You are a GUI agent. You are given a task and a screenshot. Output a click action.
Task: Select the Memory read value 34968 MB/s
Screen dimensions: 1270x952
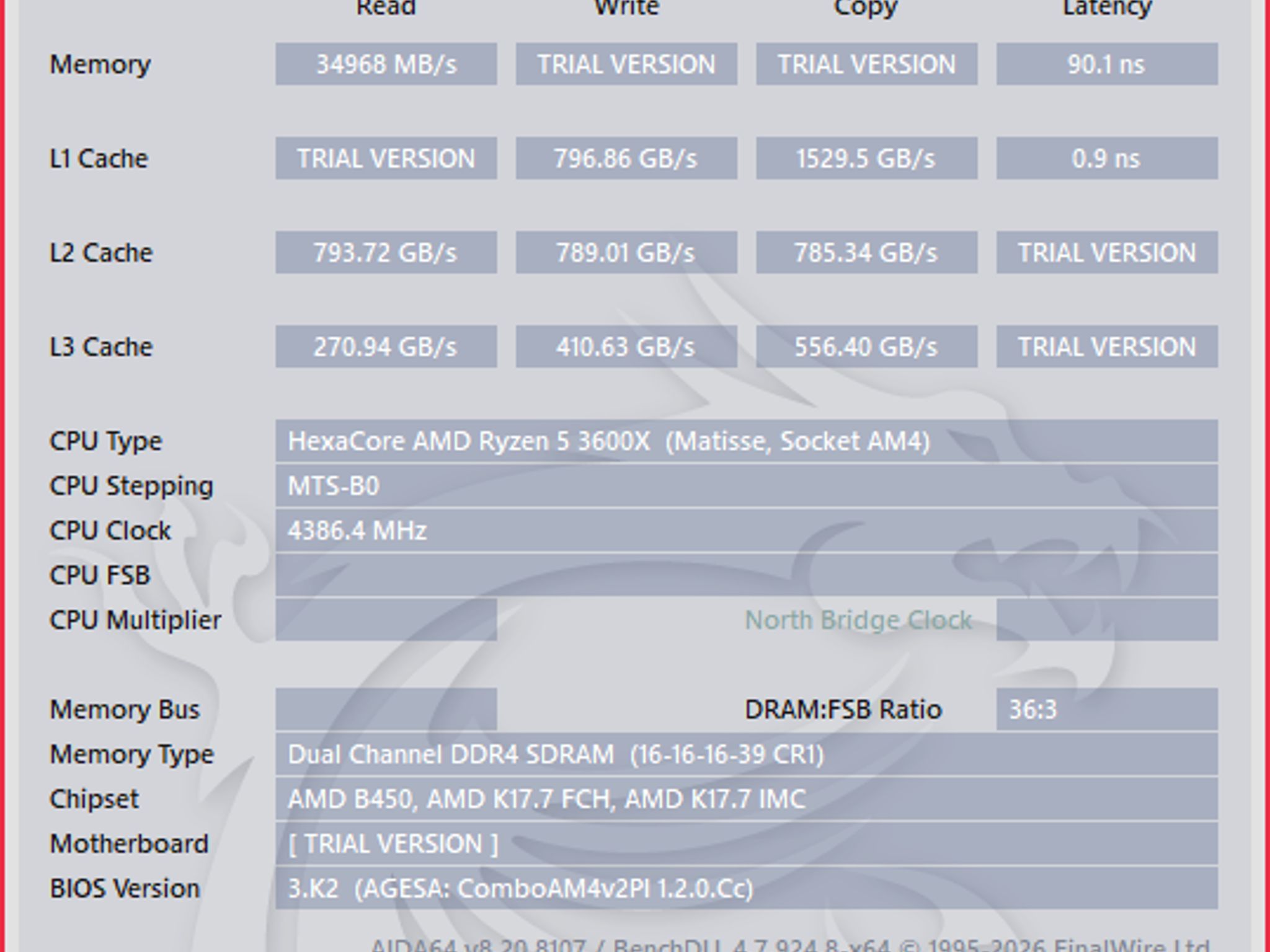(x=386, y=64)
